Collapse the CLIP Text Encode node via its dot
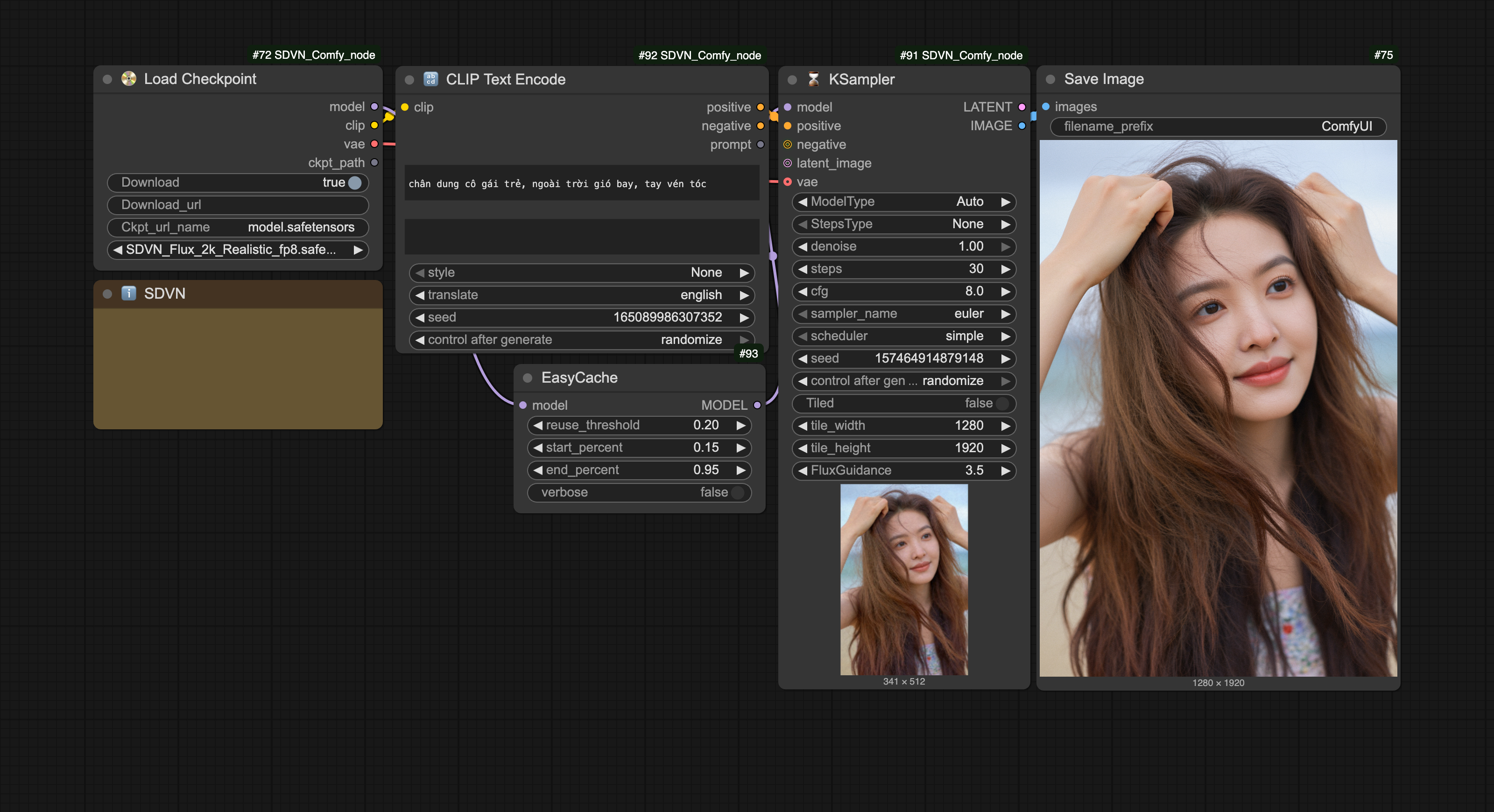Image resolution: width=1494 pixels, height=812 pixels. pos(409,80)
